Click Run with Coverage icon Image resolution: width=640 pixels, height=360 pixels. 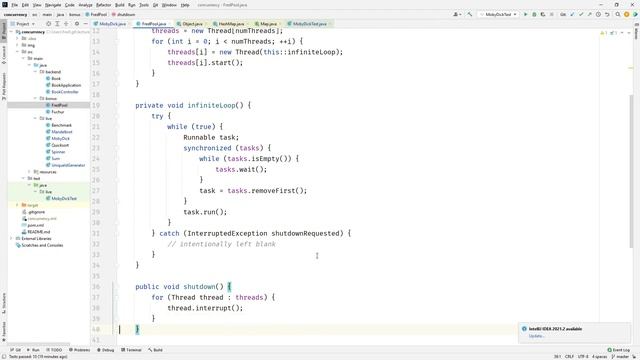(x=543, y=14)
